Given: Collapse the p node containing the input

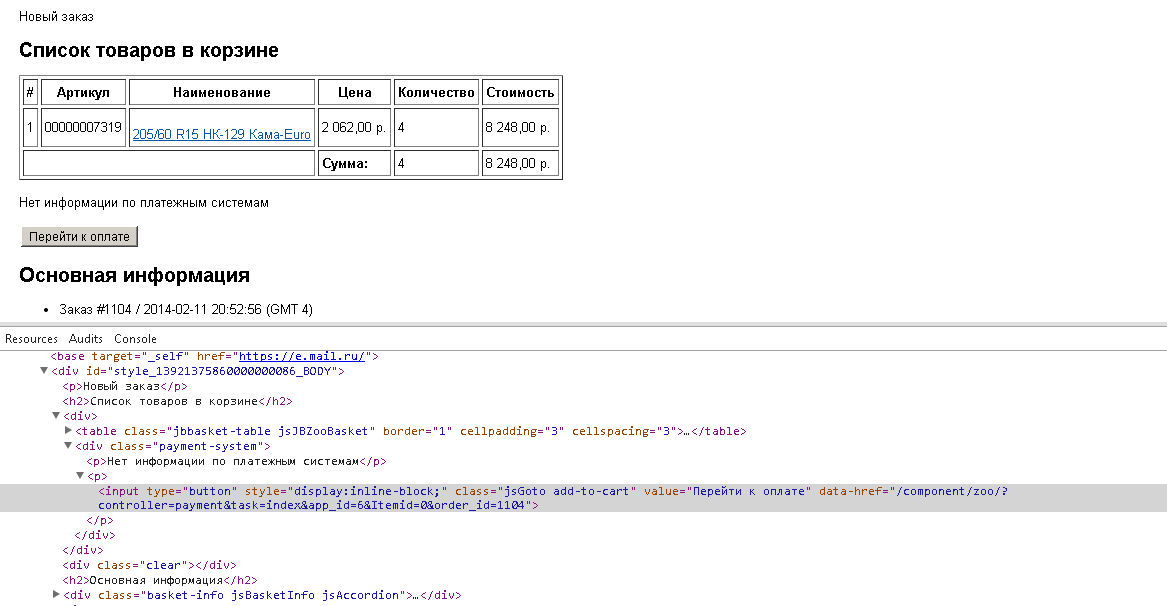Looking at the screenshot, I should click(80, 476).
